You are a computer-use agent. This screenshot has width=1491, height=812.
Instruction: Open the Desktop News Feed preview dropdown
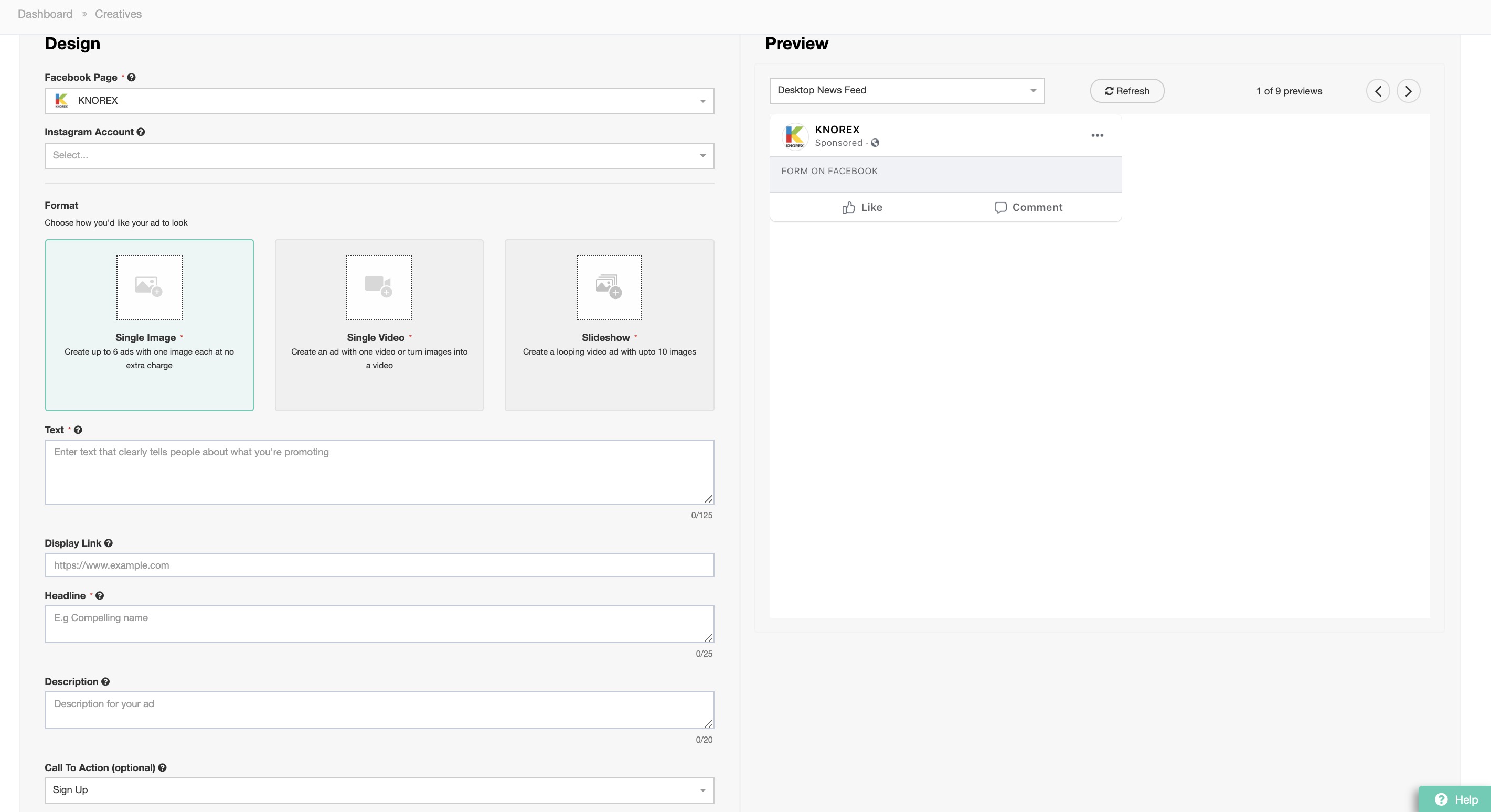point(907,91)
